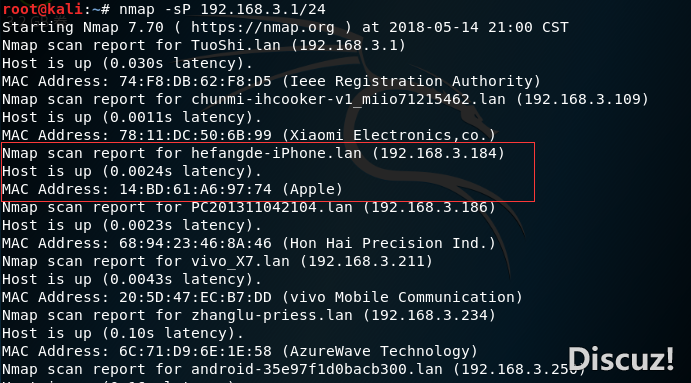Click the PC201311042104.lan hostname
This screenshot has height=383, width=691.
coord(272,207)
